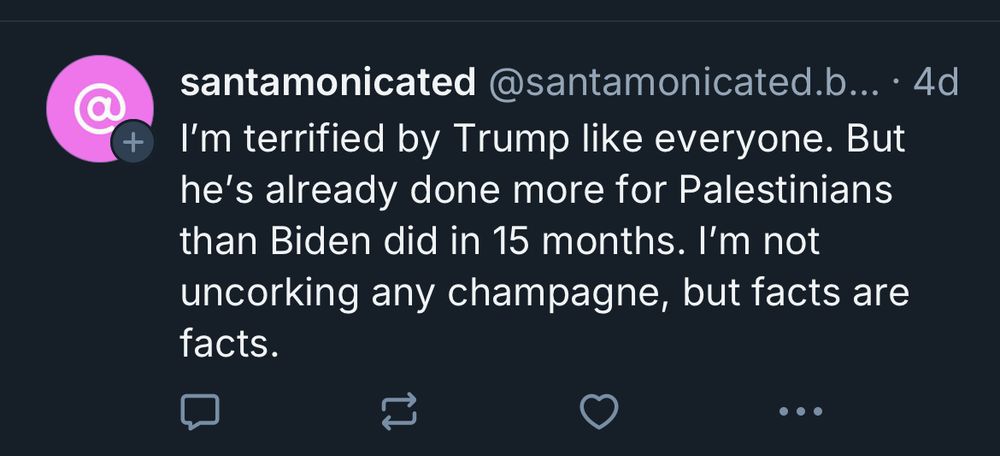The image size is (1000, 456).
Task: Open the @santamonicated.b... handle link
Action: pyautogui.click(x=683, y=84)
